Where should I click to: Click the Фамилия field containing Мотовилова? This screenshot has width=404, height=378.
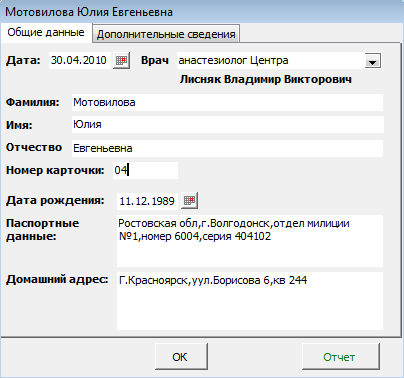227,102
